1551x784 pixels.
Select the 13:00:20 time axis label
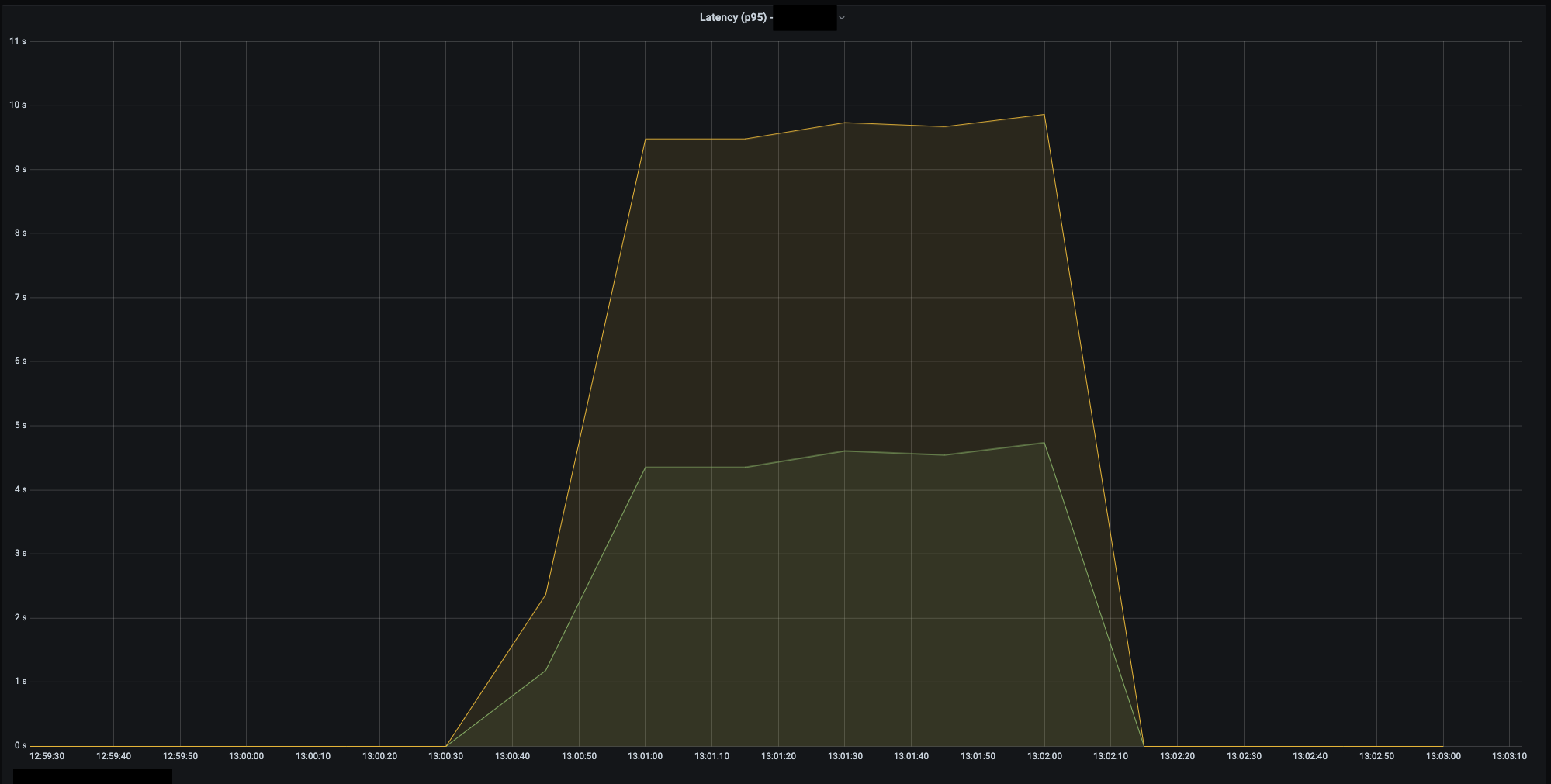tap(379, 756)
